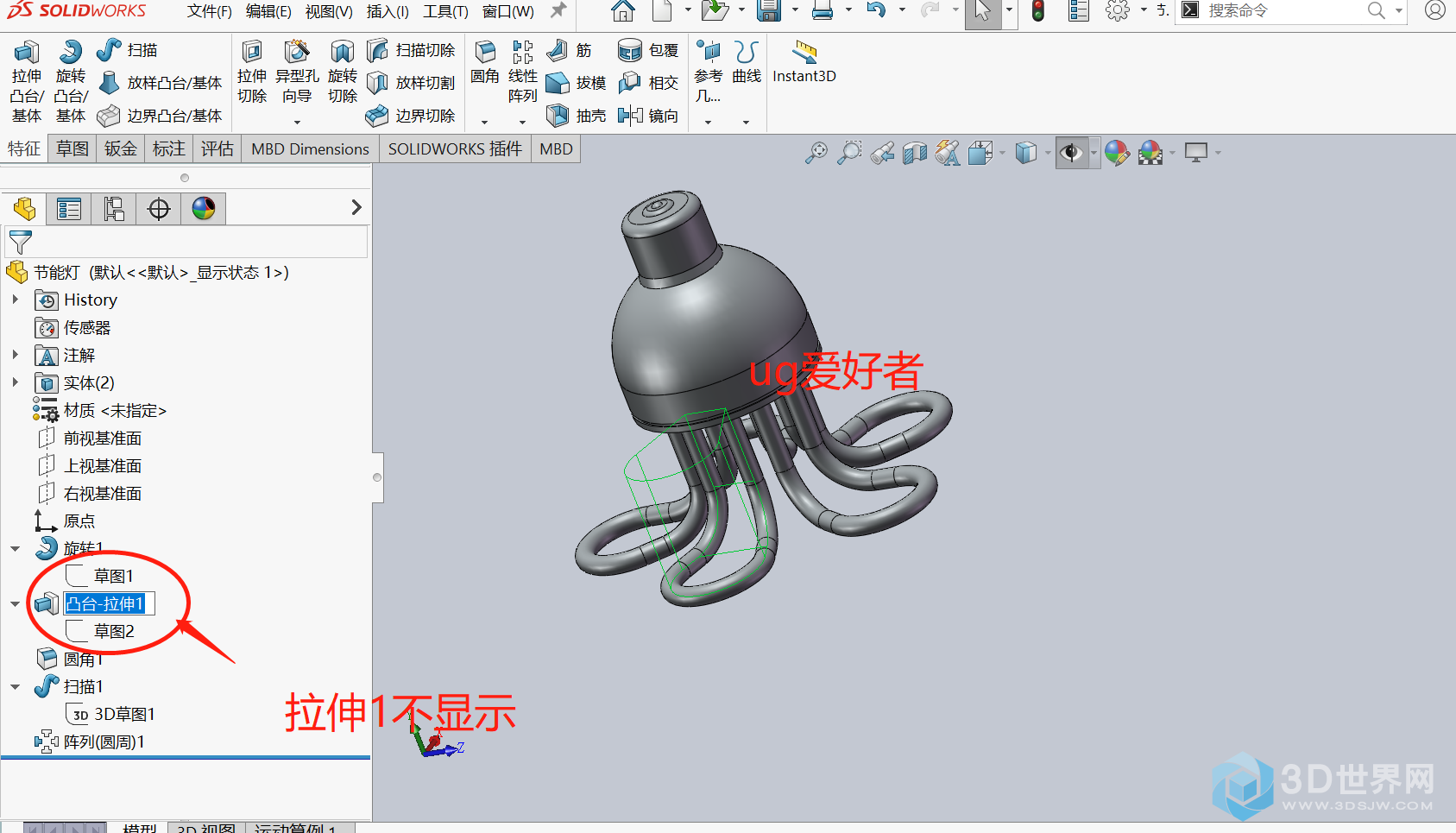Open the ConfigurationManager tab icon

[x=114, y=209]
